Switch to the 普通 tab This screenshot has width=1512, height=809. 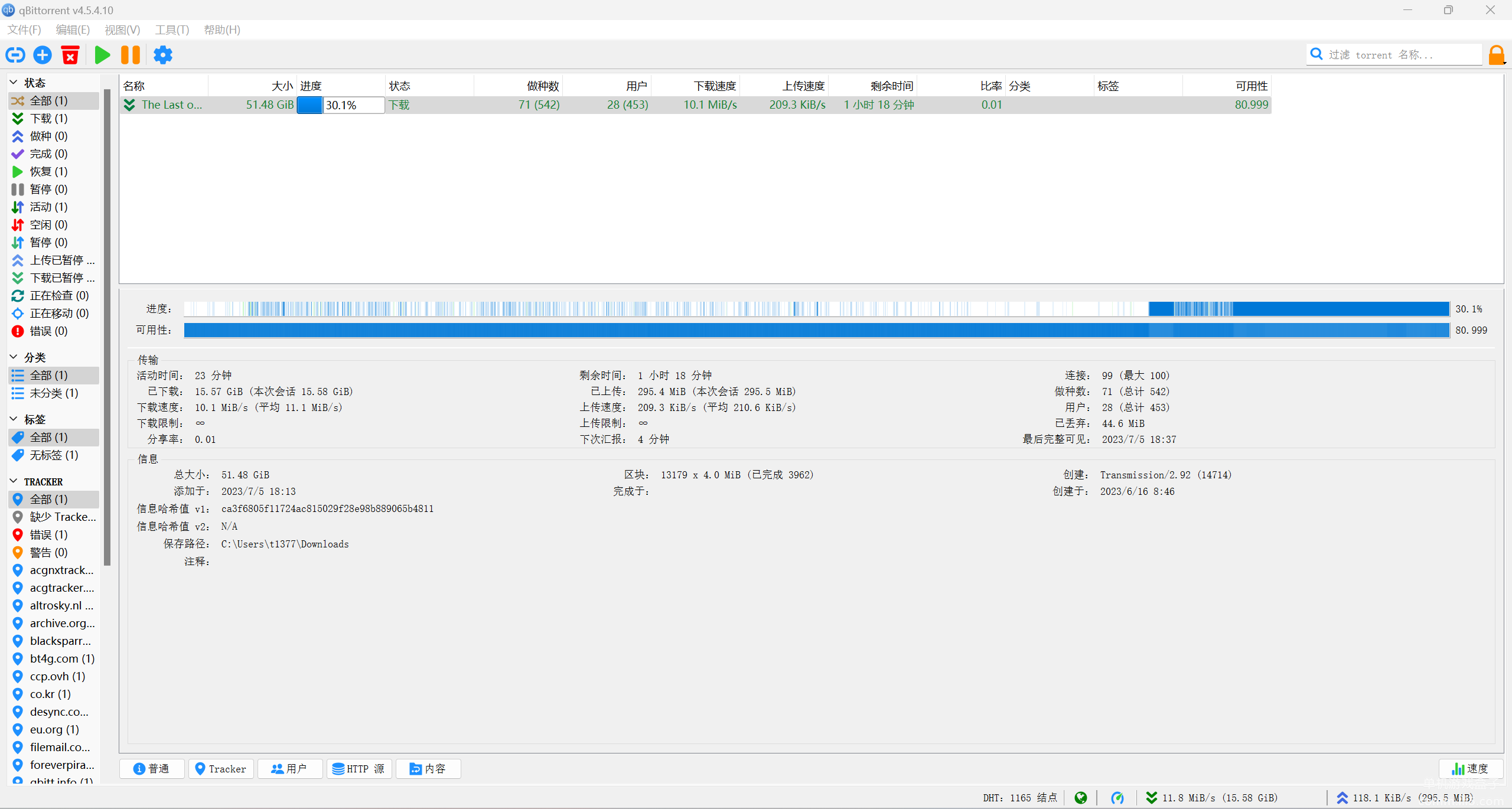tap(152, 768)
